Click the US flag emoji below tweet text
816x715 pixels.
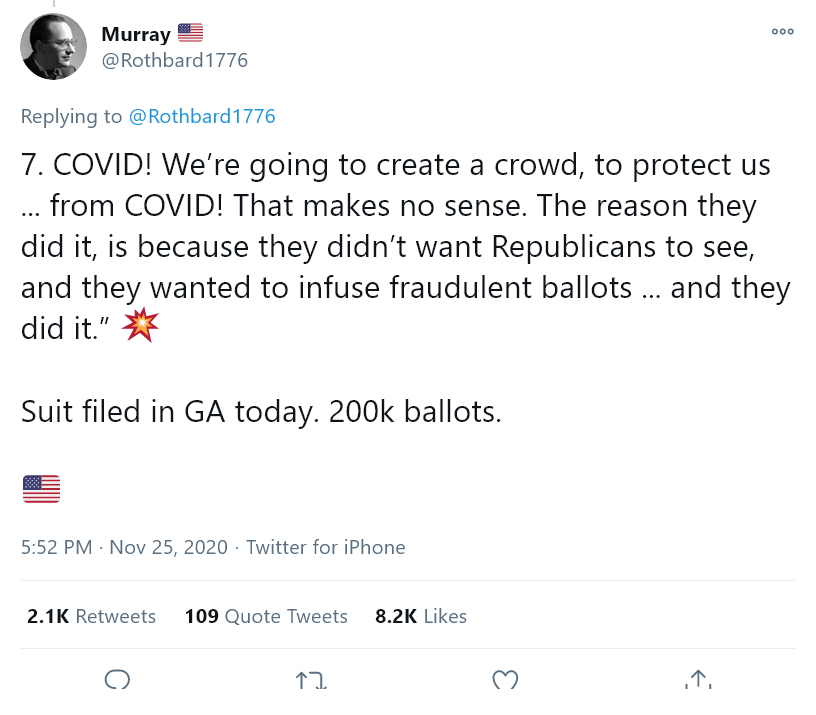pyautogui.click(x=41, y=489)
